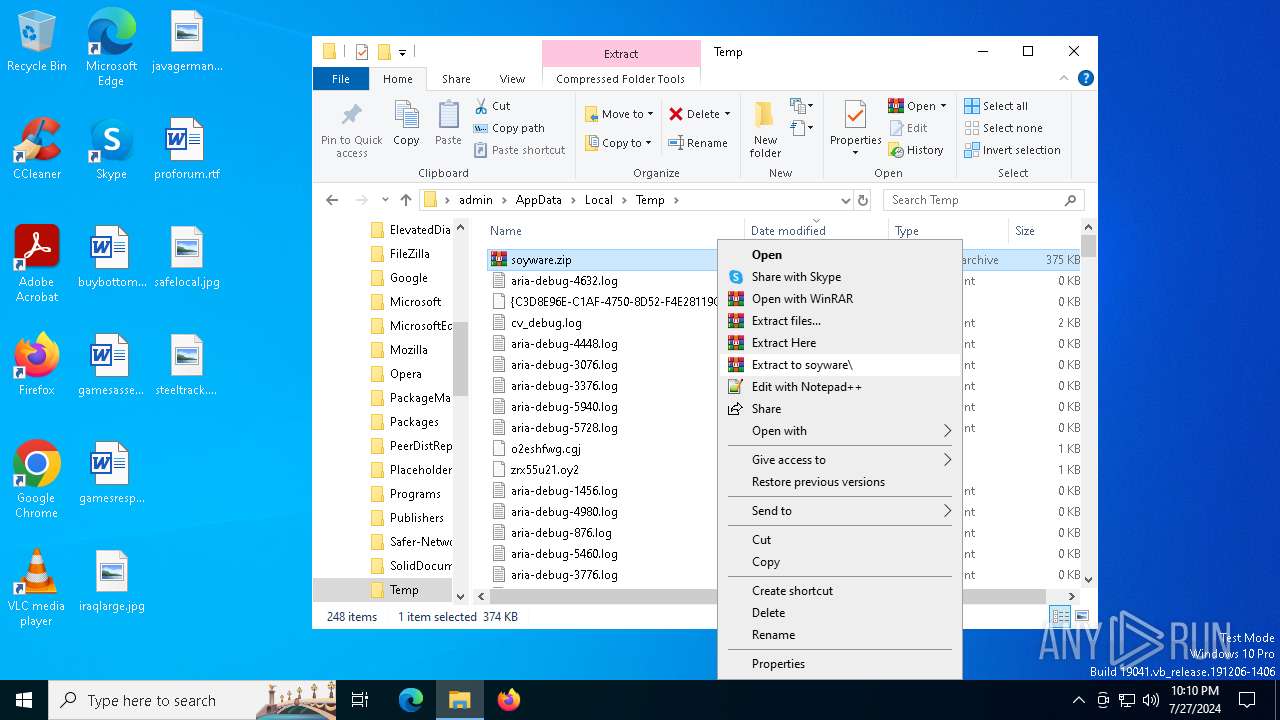Open the Recent locations dropdown
The width and height of the screenshot is (1280, 720).
click(x=385, y=200)
